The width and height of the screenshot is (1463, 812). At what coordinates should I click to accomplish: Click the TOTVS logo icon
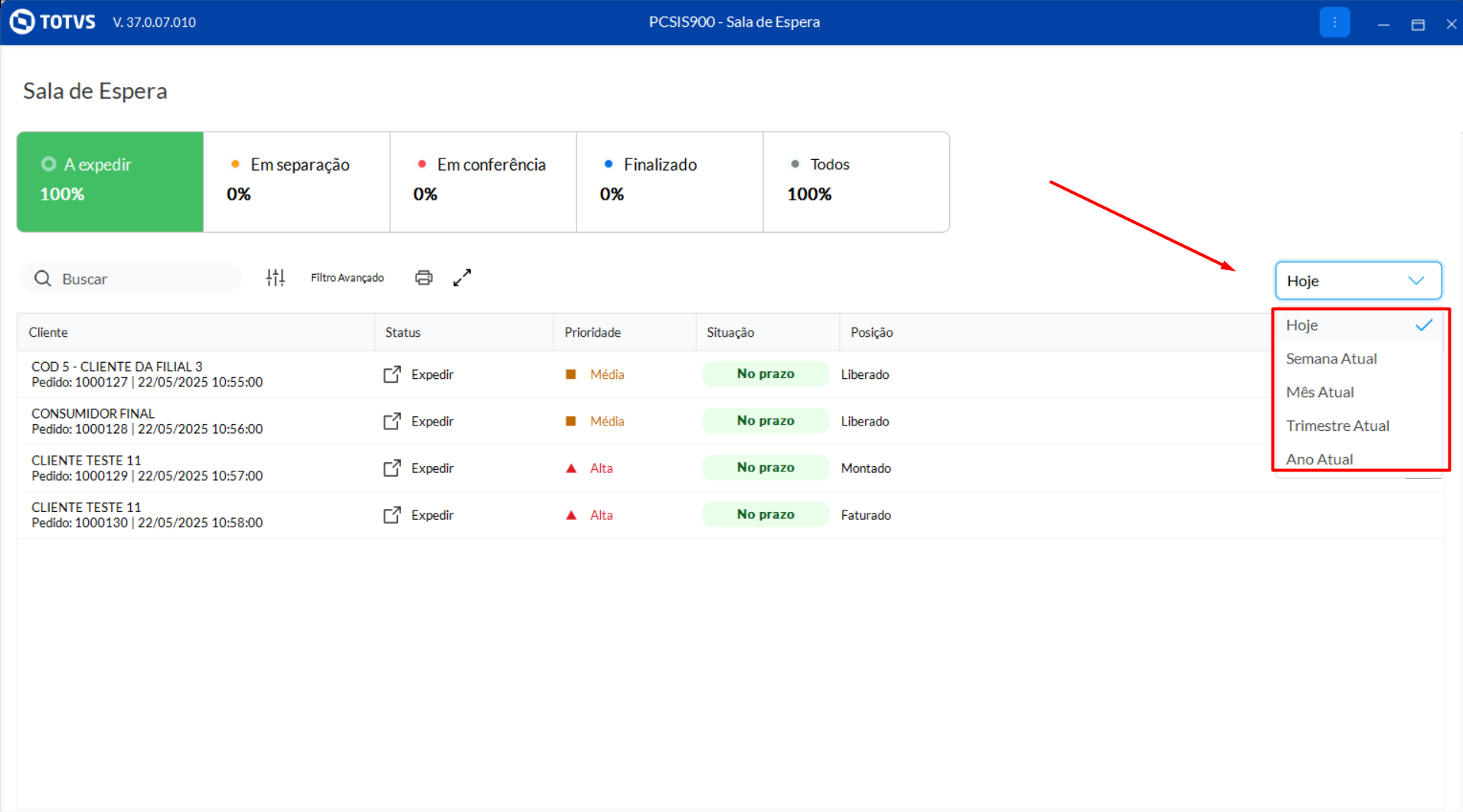[x=22, y=22]
